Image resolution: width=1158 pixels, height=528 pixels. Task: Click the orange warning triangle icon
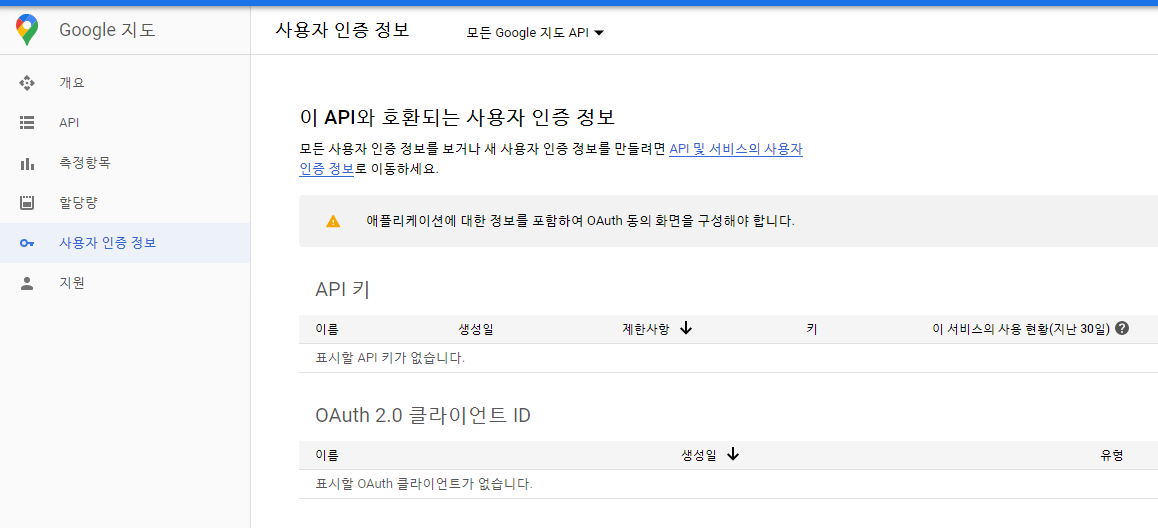(333, 221)
